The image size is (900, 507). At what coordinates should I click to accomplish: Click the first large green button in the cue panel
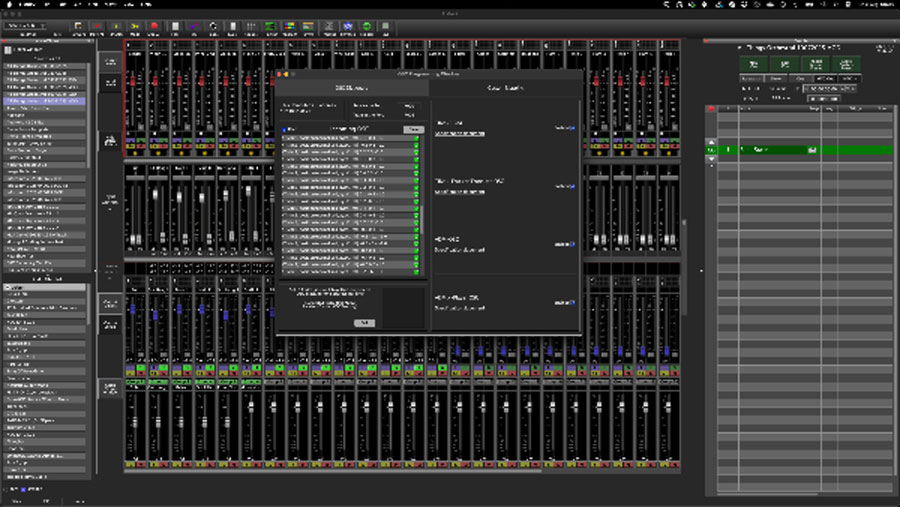(752, 64)
